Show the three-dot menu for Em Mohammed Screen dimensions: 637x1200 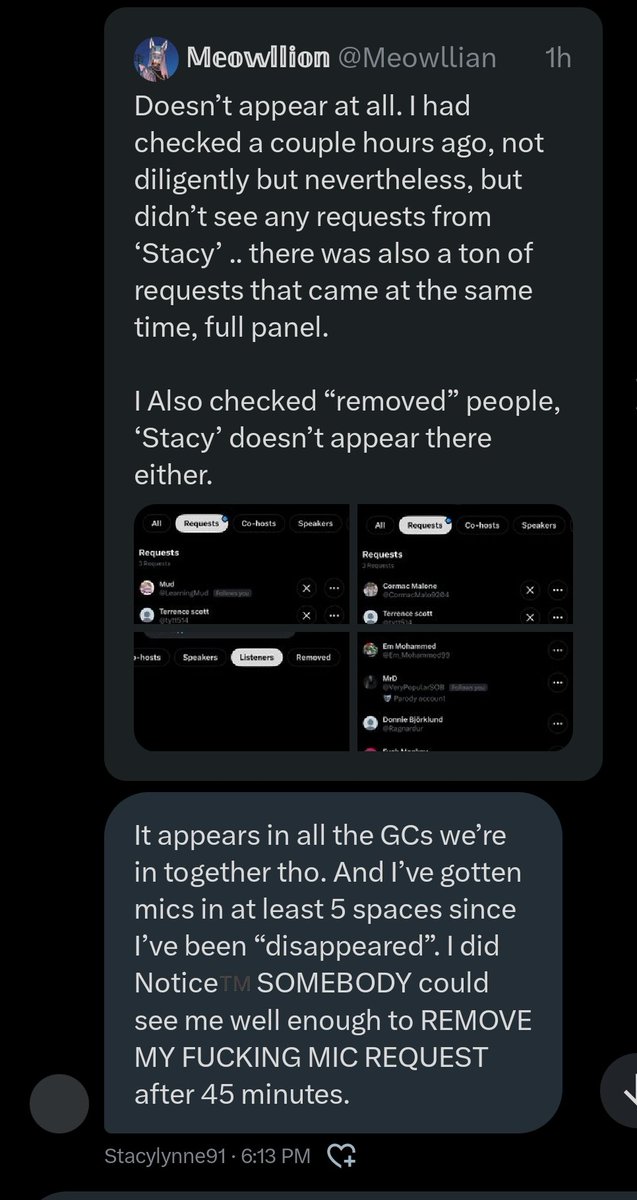tap(557, 651)
